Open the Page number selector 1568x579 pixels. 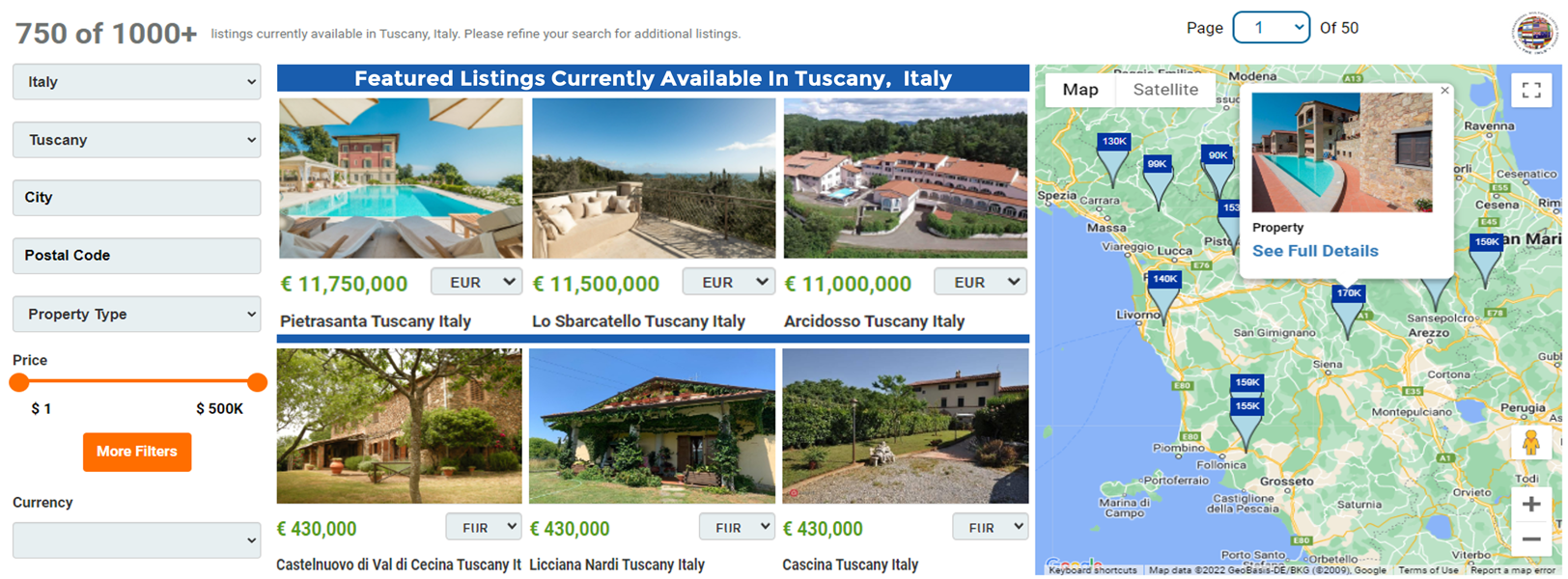(1271, 27)
